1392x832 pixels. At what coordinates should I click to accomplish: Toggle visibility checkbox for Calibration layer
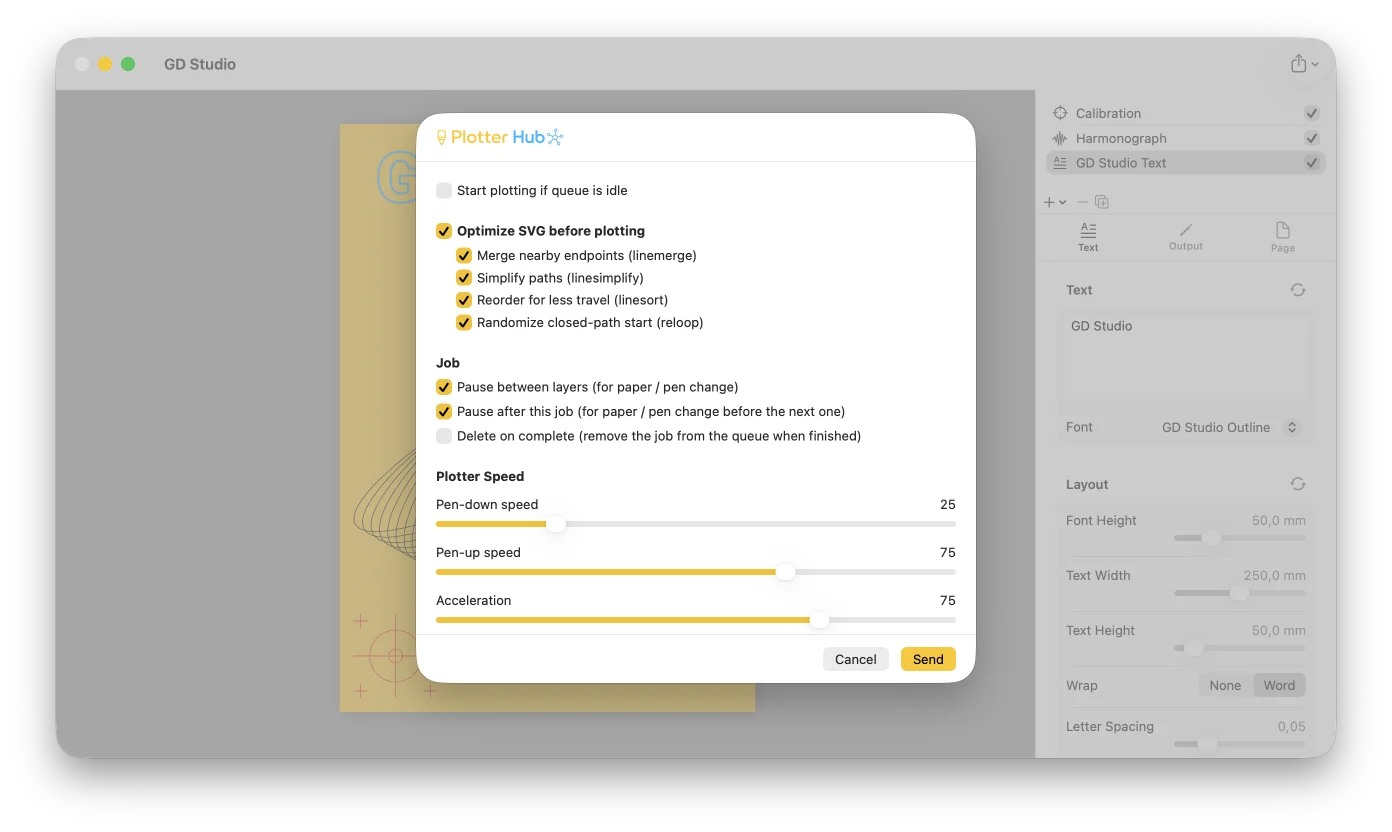pyautogui.click(x=1312, y=113)
